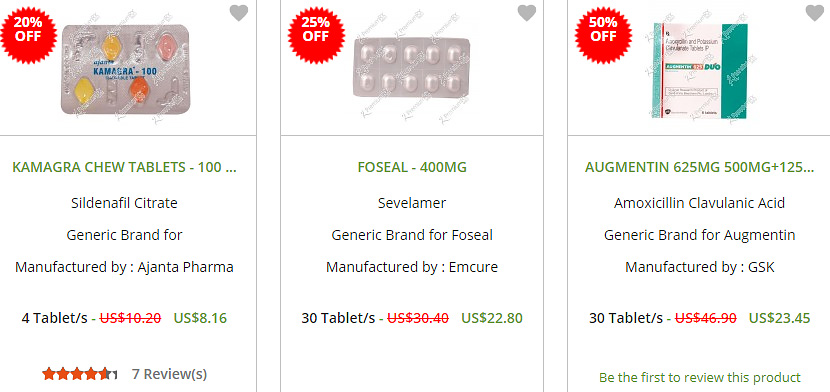Open the Kamagra-100 blister pack image
Screen dimensions: 830x392
[125, 69]
